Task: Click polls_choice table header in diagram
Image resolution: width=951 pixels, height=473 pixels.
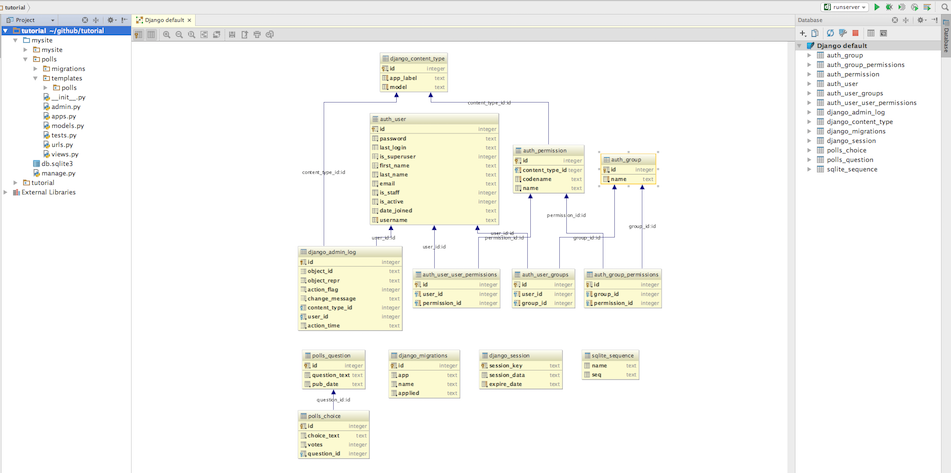Action: click(x=334, y=416)
